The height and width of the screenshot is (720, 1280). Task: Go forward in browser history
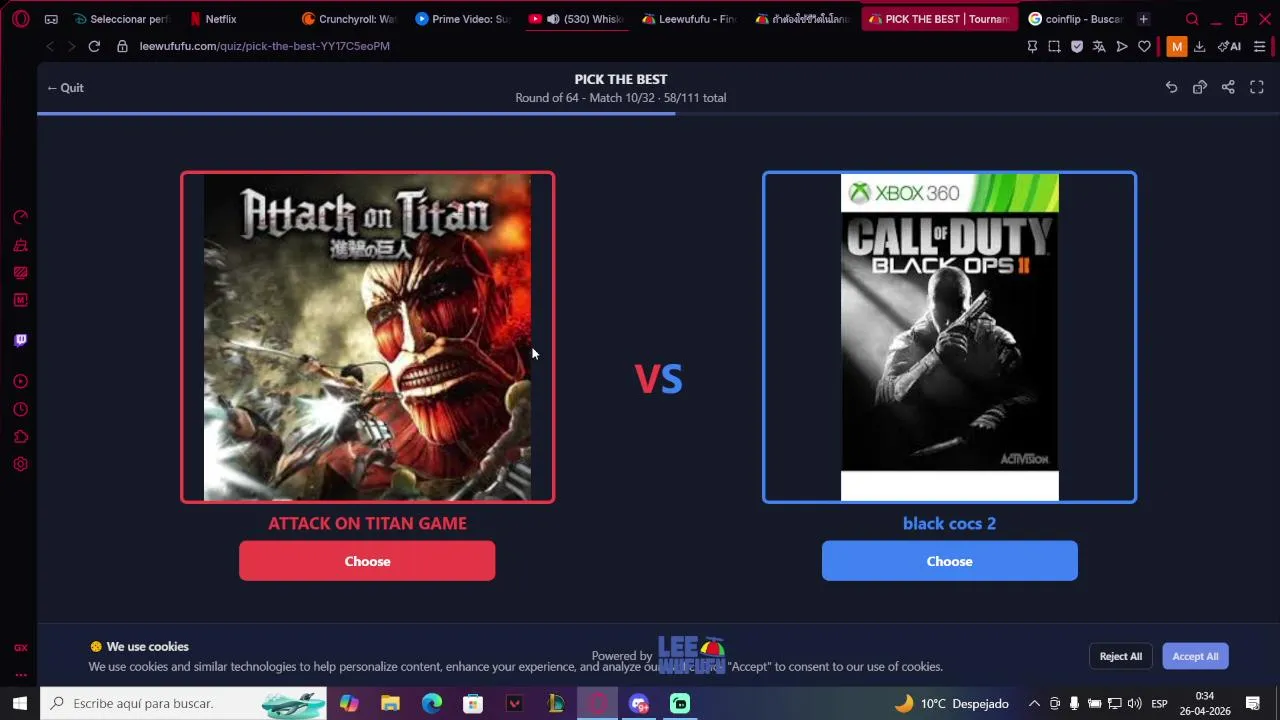coord(71,46)
